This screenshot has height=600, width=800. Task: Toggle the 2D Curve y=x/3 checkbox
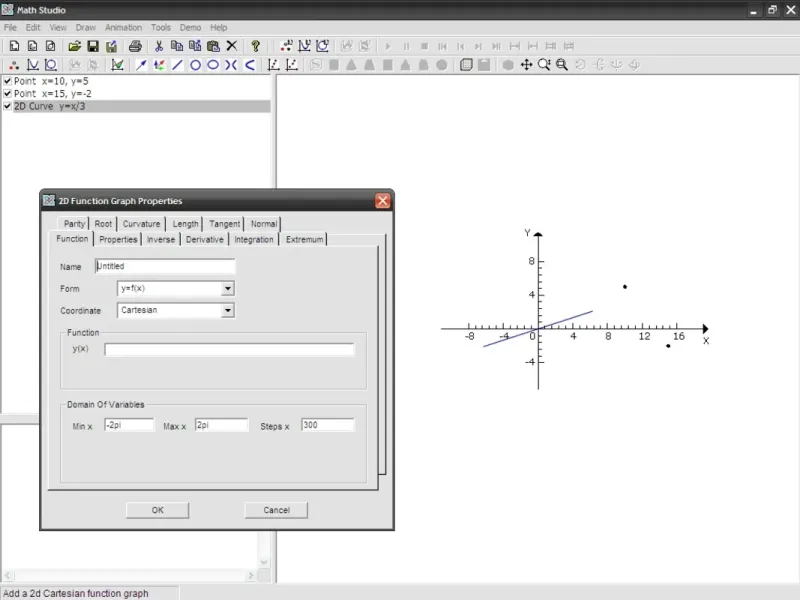(8, 106)
